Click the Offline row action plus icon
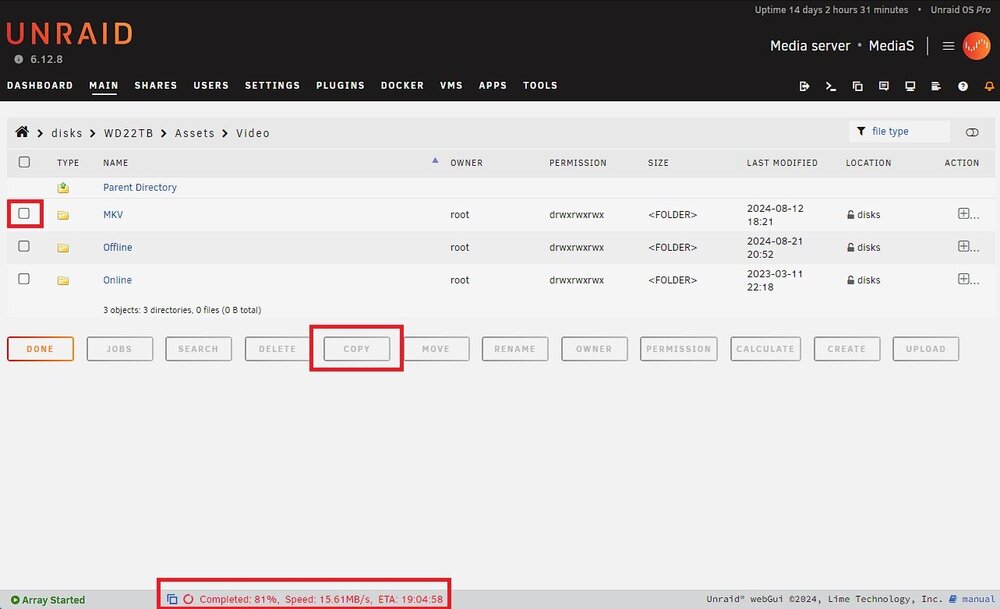This screenshot has height=609, width=1000. point(964,246)
